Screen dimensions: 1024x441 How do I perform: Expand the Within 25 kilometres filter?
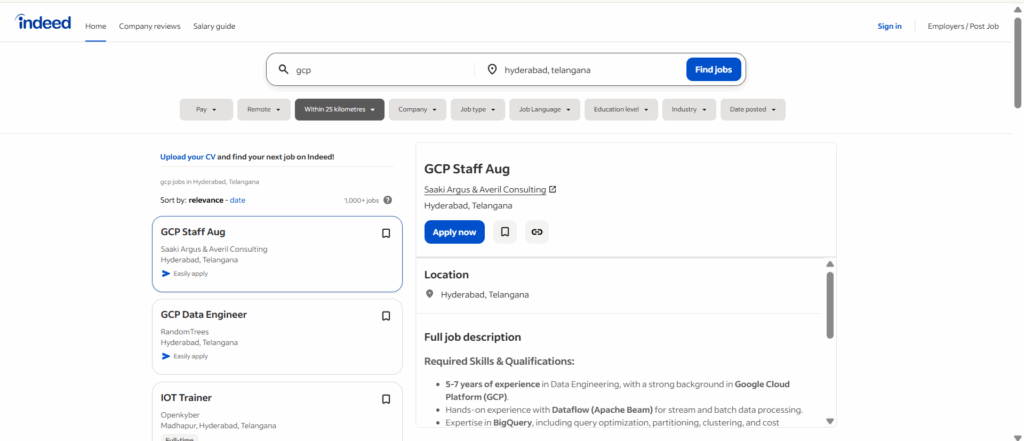pyautogui.click(x=340, y=110)
